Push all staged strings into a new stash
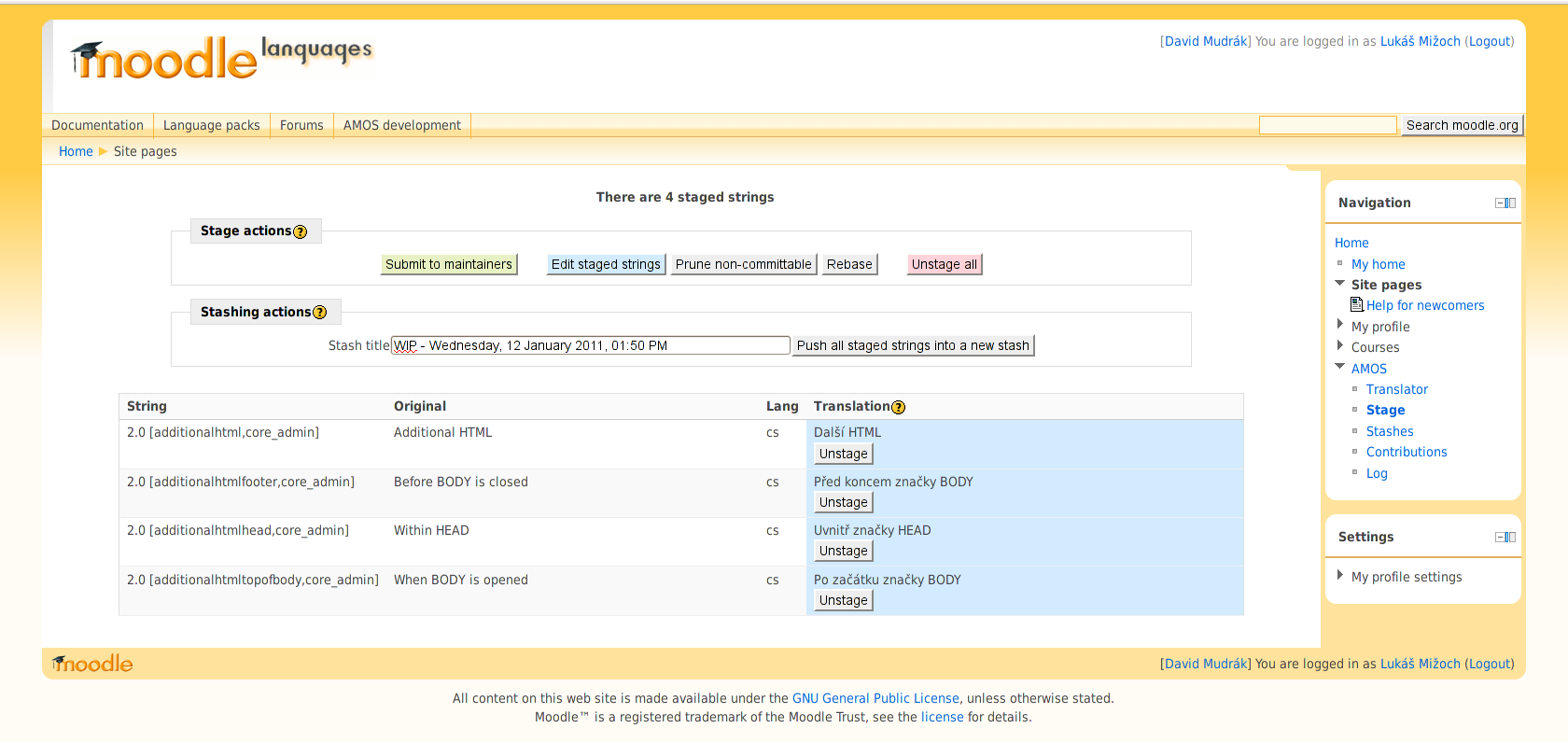1568x742 pixels. click(x=913, y=345)
